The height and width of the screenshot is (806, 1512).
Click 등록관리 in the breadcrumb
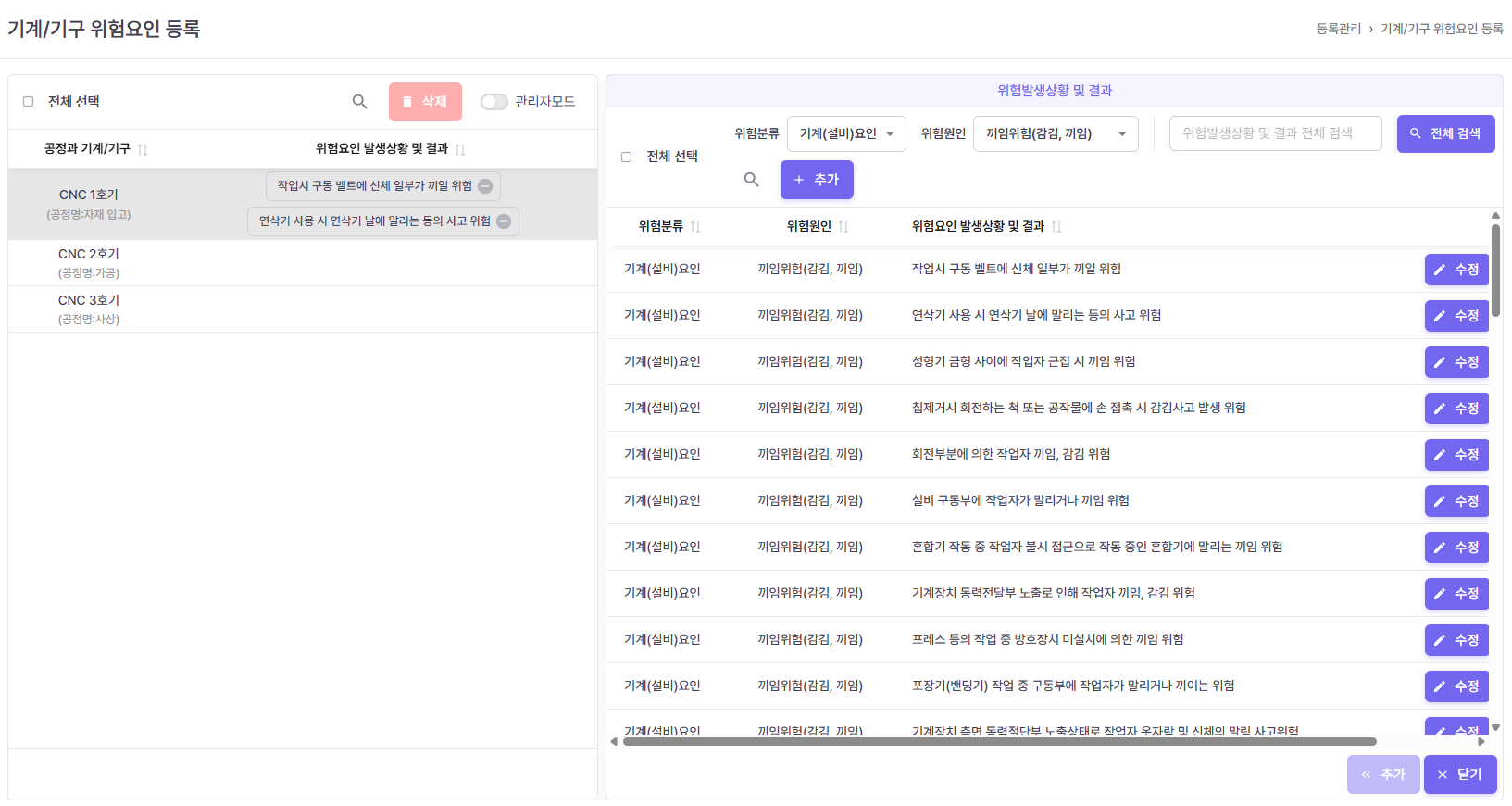(1338, 29)
